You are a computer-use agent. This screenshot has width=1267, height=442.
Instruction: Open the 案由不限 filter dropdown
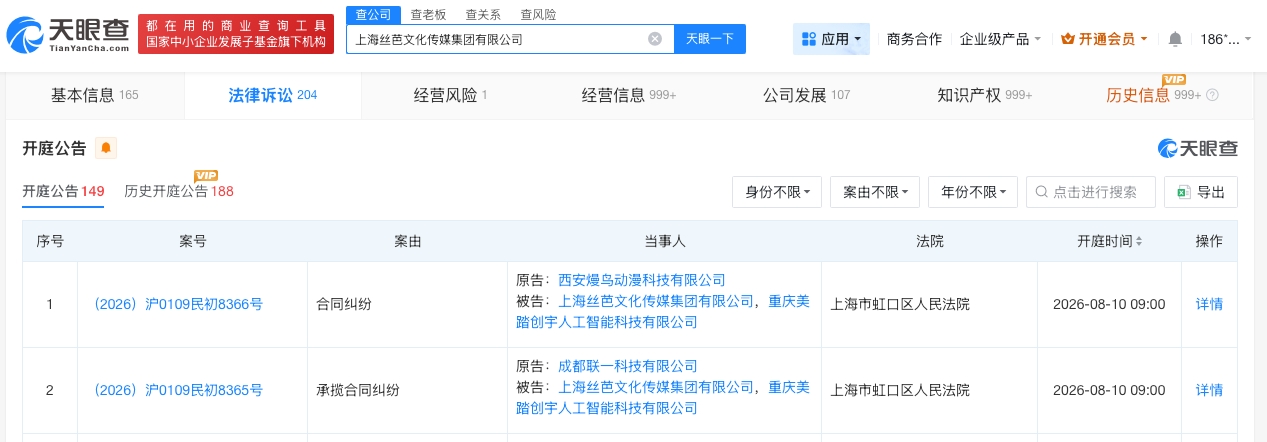(x=875, y=192)
